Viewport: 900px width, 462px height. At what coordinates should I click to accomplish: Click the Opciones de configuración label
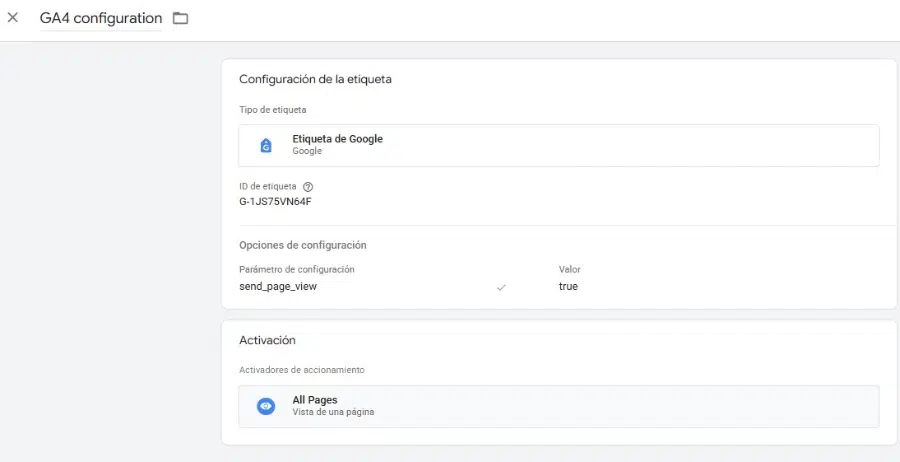(302, 245)
